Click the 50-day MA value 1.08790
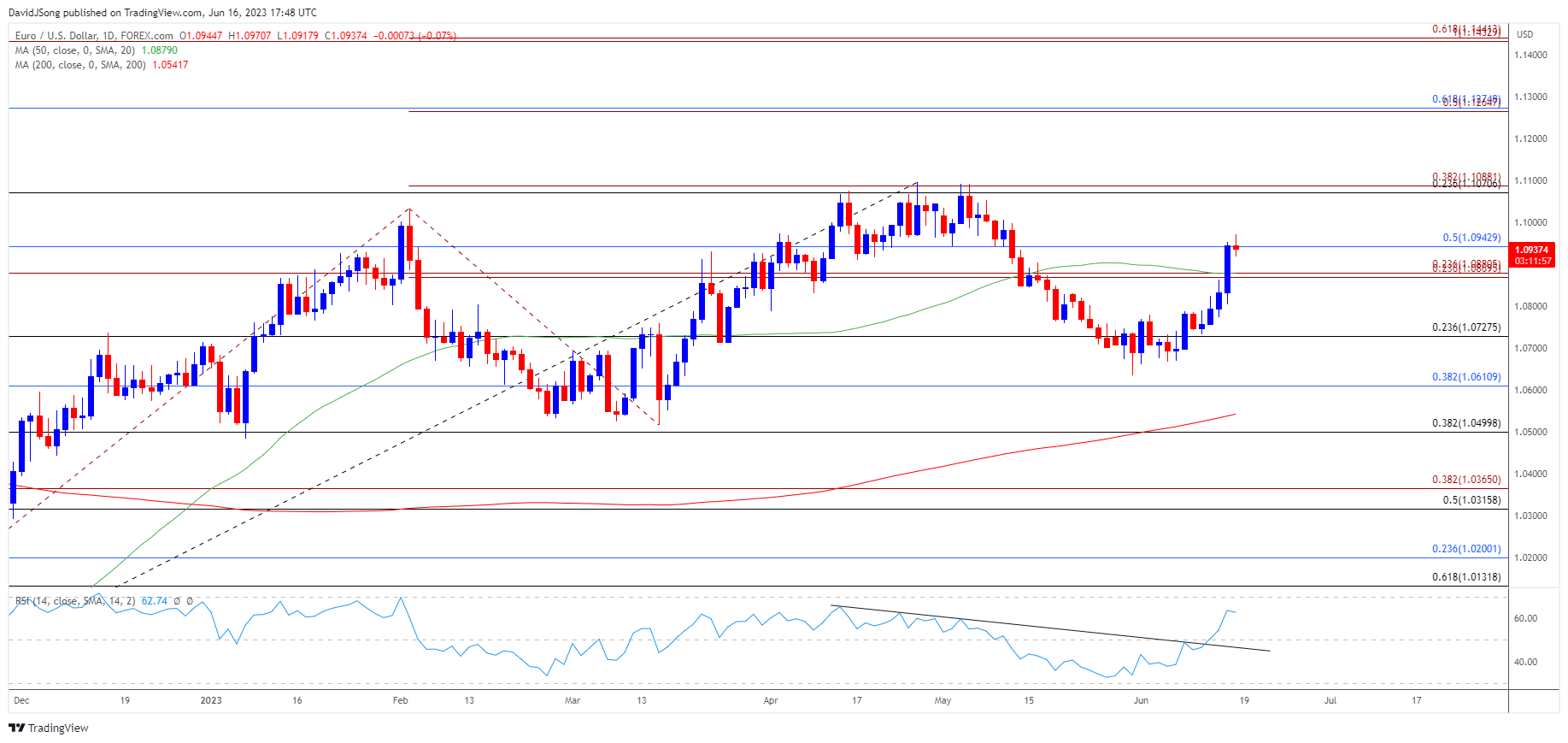This screenshot has width=1568, height=743. pyautogui.click(x=159, y=50)
